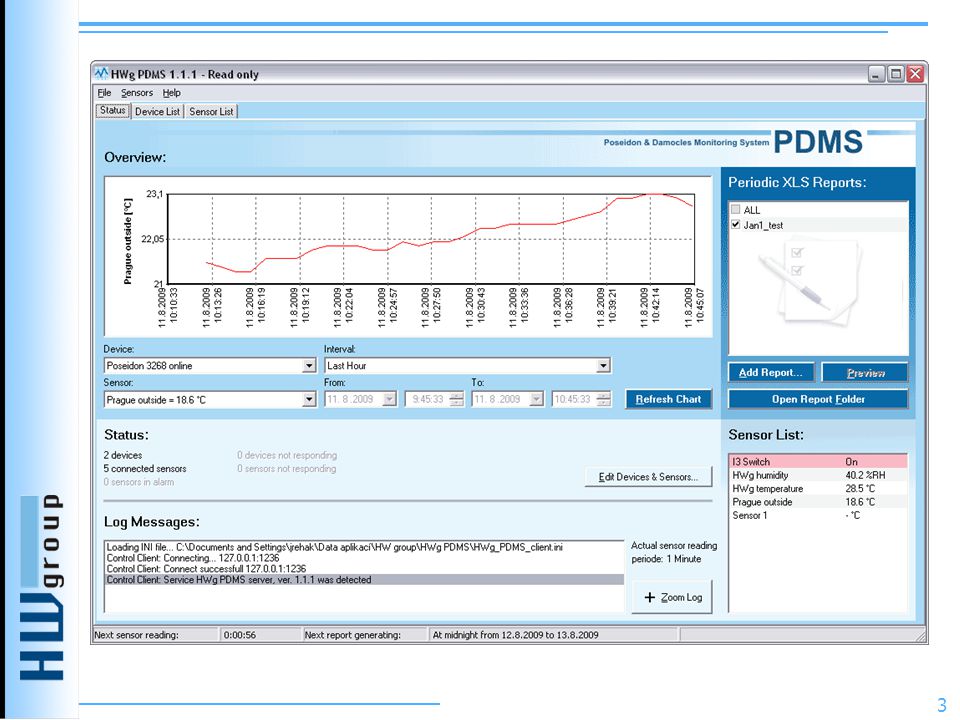The height and width of the screenshot is (720, 960).
Task: Click the Add Report button
Action: tap(771, 372)
